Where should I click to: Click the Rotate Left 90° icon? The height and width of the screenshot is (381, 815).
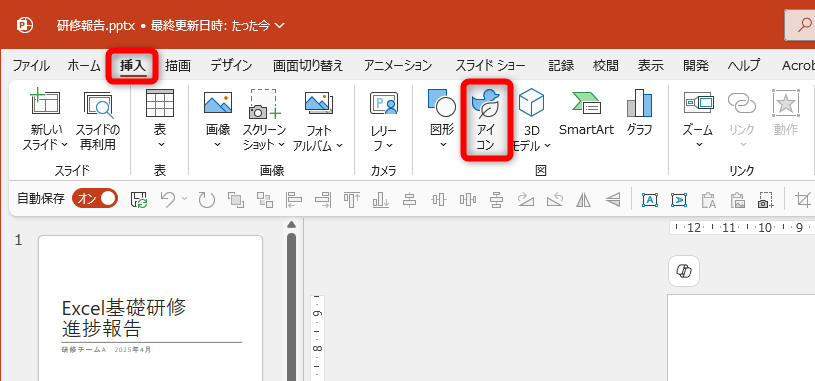(555, 199)
